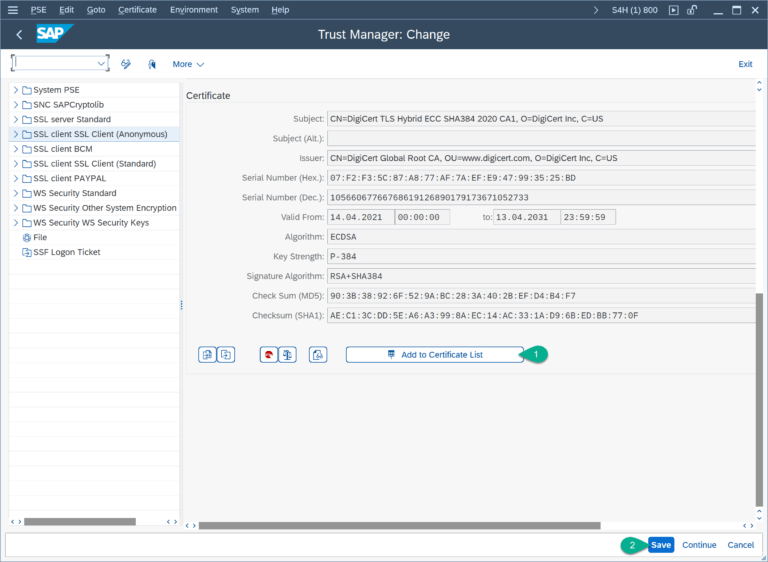768x562 pixels.
Task: Click the second certificate export icon
Action: pos(226,354)
